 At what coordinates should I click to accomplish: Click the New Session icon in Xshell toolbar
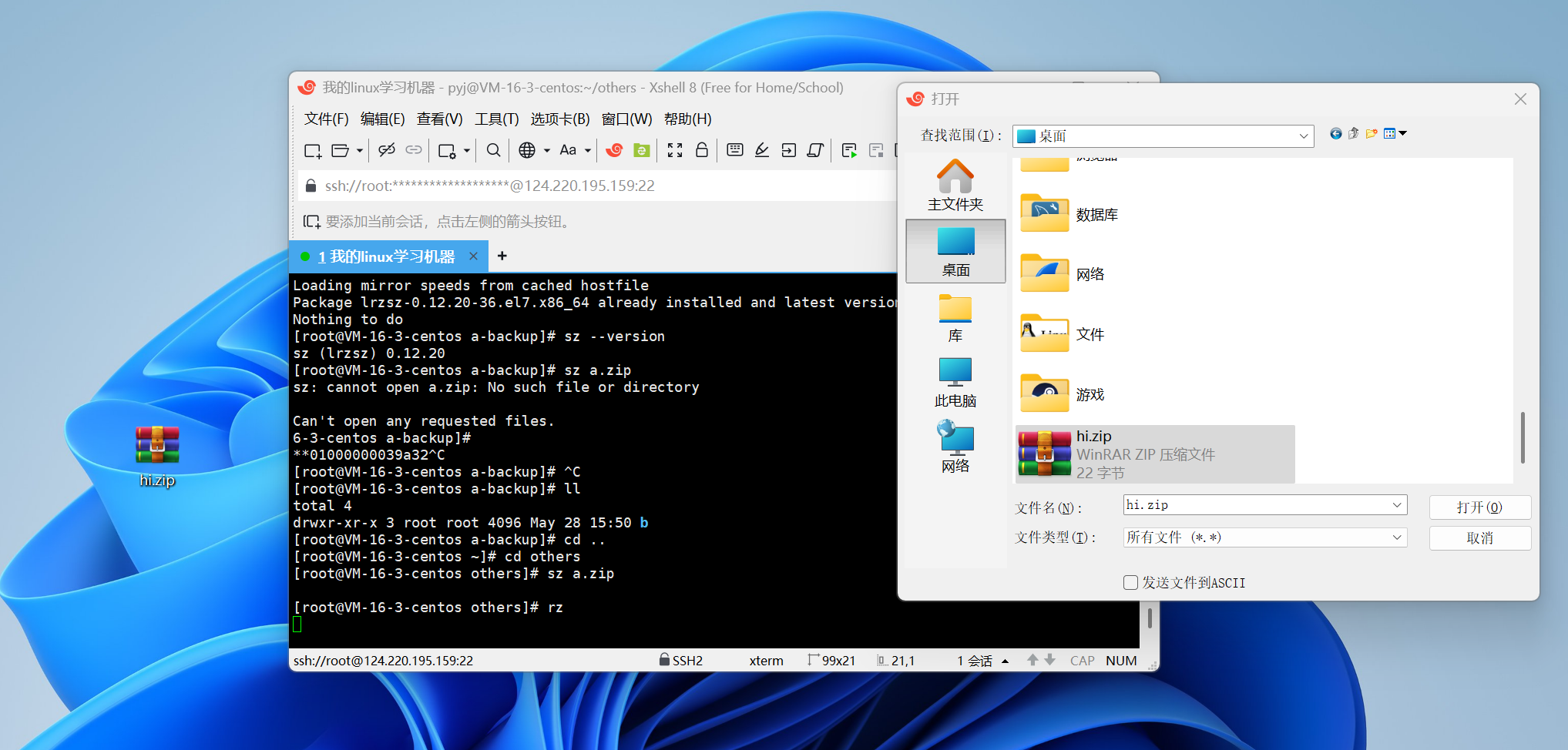tap(313, 151)
